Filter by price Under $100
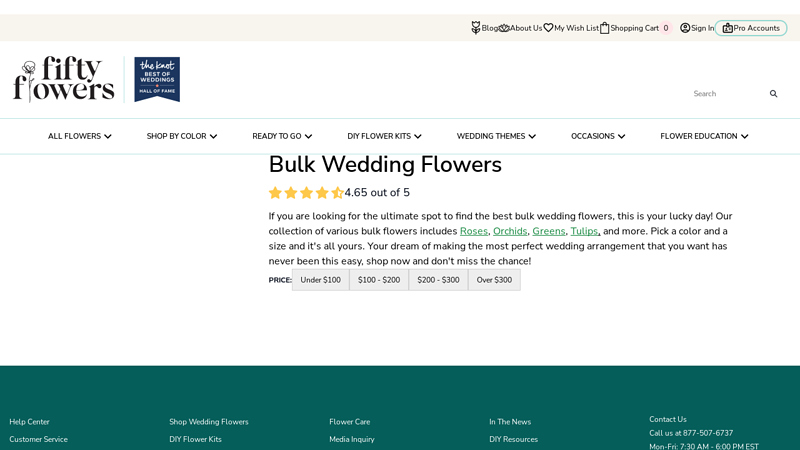Image resolution: width=800 pixels, height=450 pixels. click(x=320, y=280)
